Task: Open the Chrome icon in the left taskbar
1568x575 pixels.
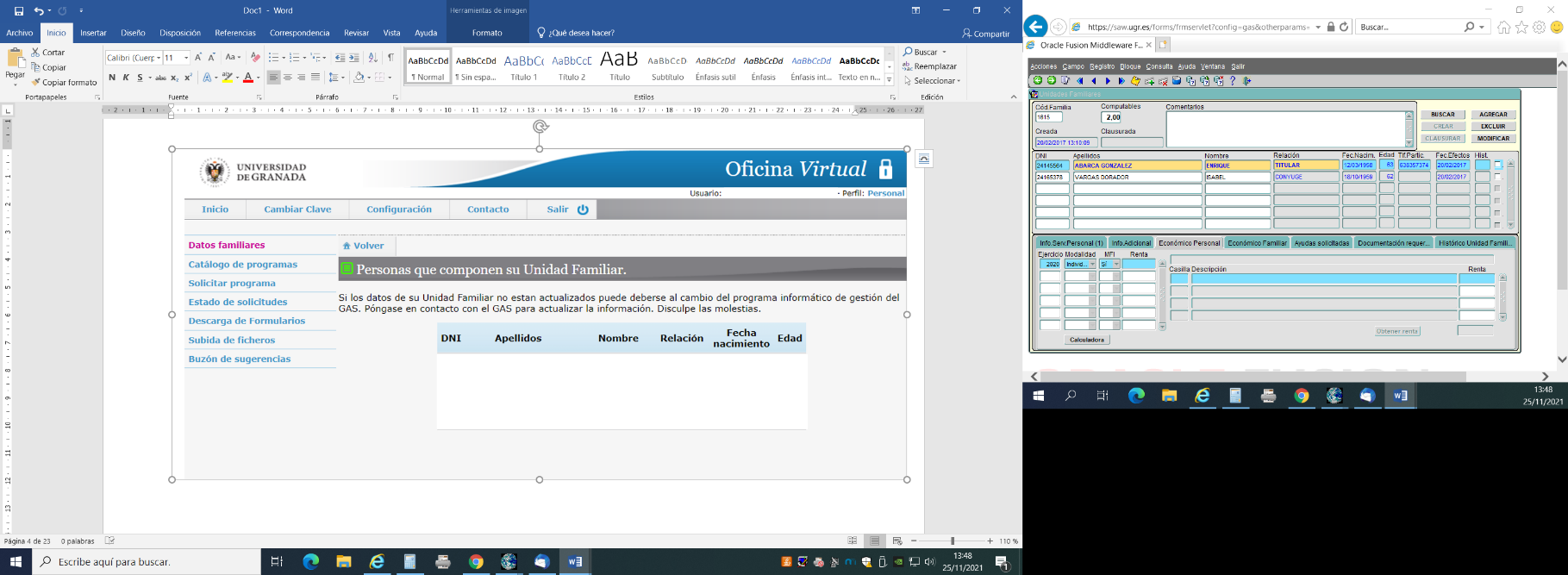Action: tap(476, 562)
